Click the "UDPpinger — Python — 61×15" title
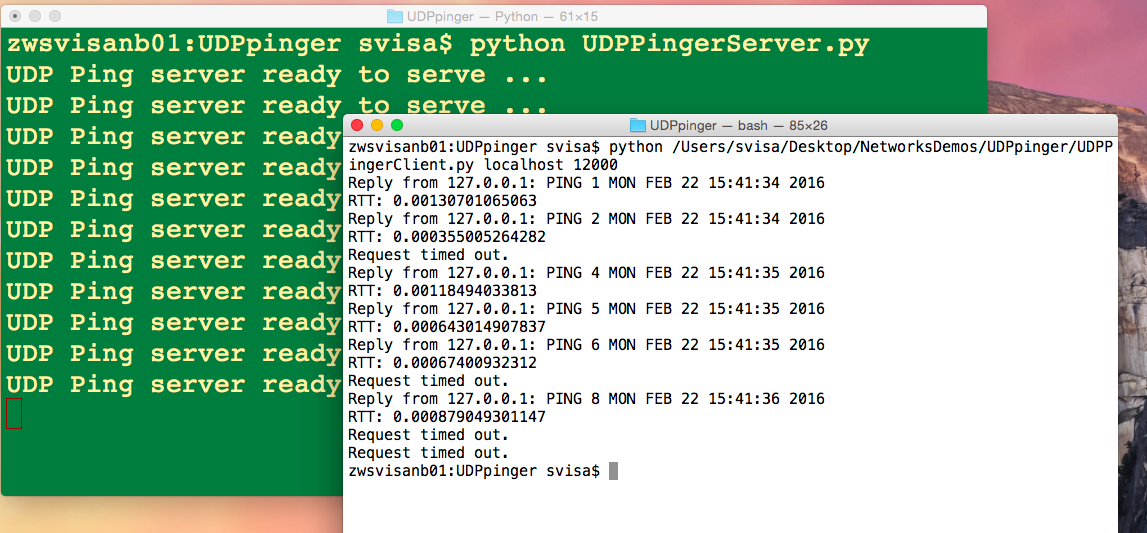The image size is (1147, 533). pyautogui.click(x=497, y=16)
